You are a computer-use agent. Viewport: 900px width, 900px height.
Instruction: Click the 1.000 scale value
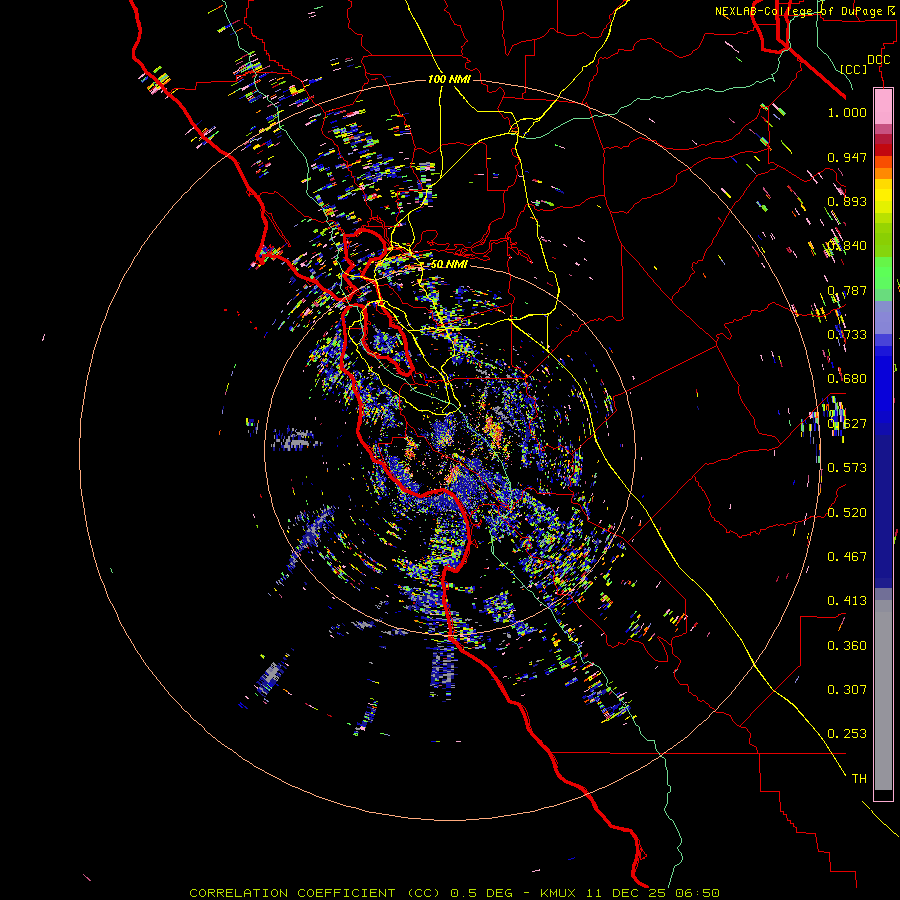pyautogui.click(x=847, y=112)
